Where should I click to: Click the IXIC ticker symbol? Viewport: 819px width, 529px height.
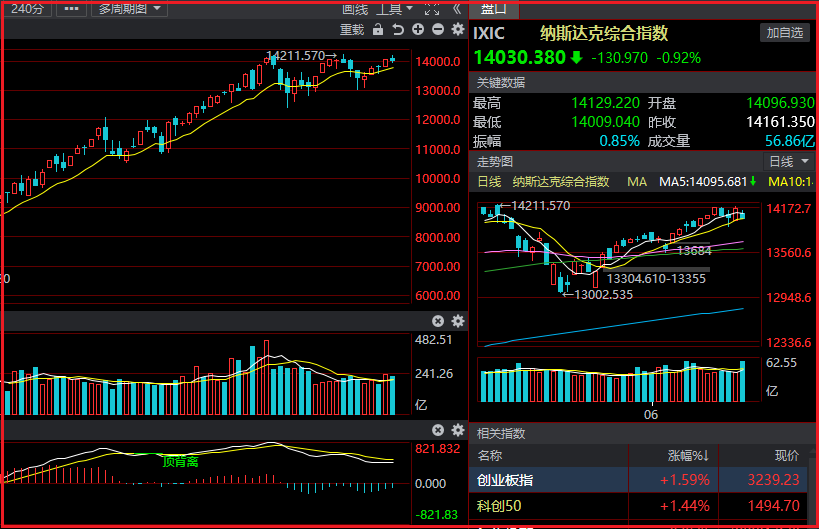(489, 33)
